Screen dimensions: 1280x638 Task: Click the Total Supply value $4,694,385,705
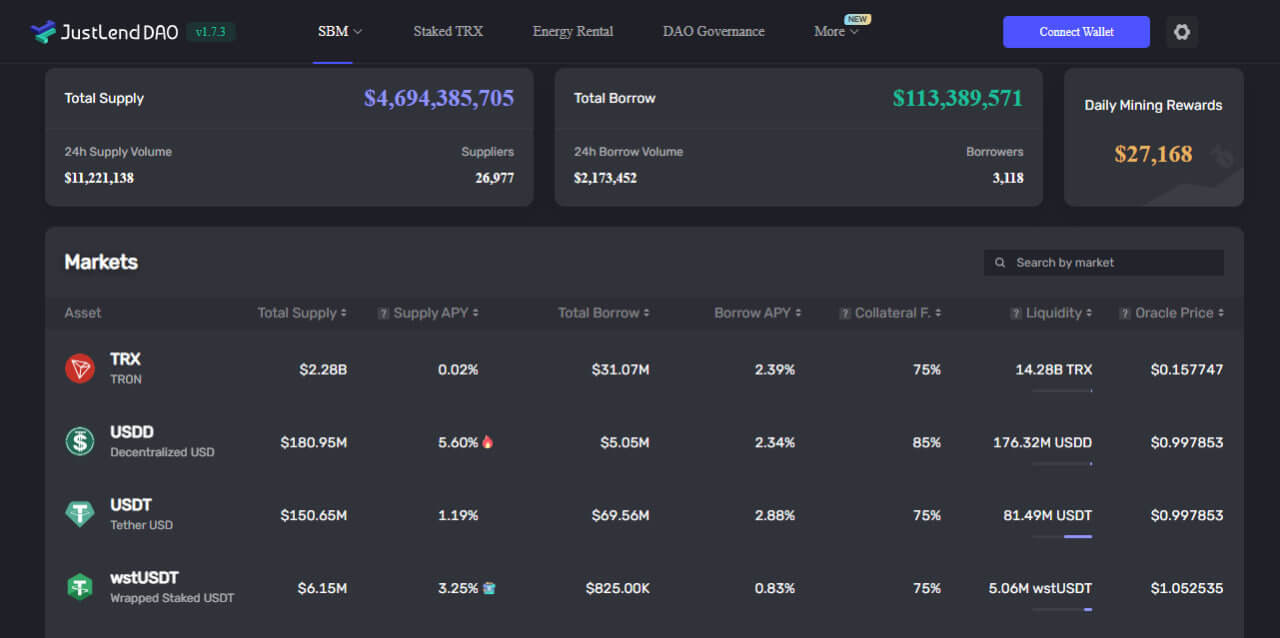click(x=439, y=98)
